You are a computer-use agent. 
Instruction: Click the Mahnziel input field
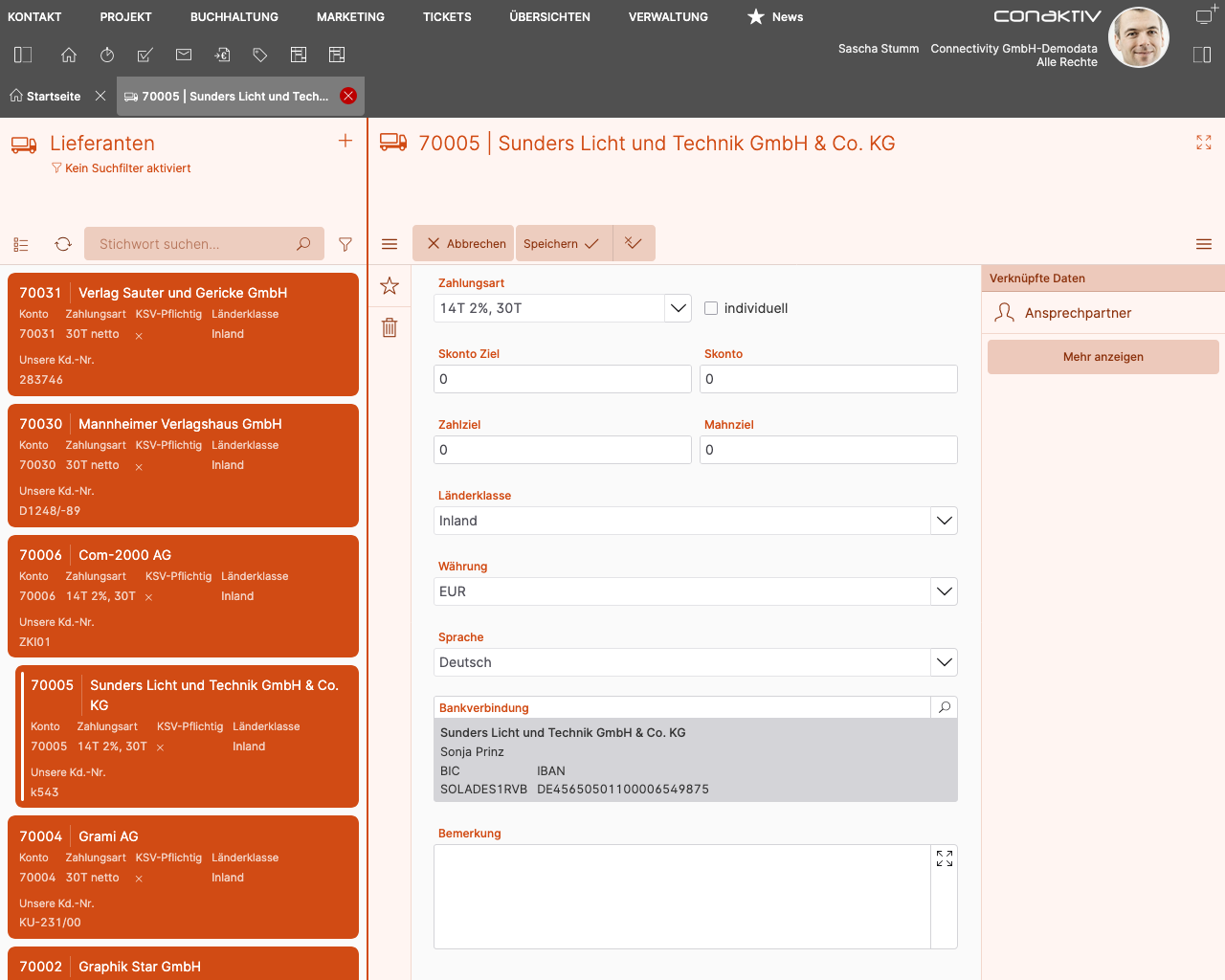pyautogui.click(x=829, y=450)
